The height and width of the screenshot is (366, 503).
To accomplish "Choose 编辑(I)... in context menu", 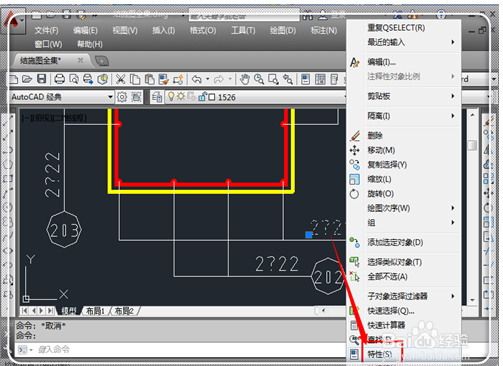I will (x=381, y=62).
